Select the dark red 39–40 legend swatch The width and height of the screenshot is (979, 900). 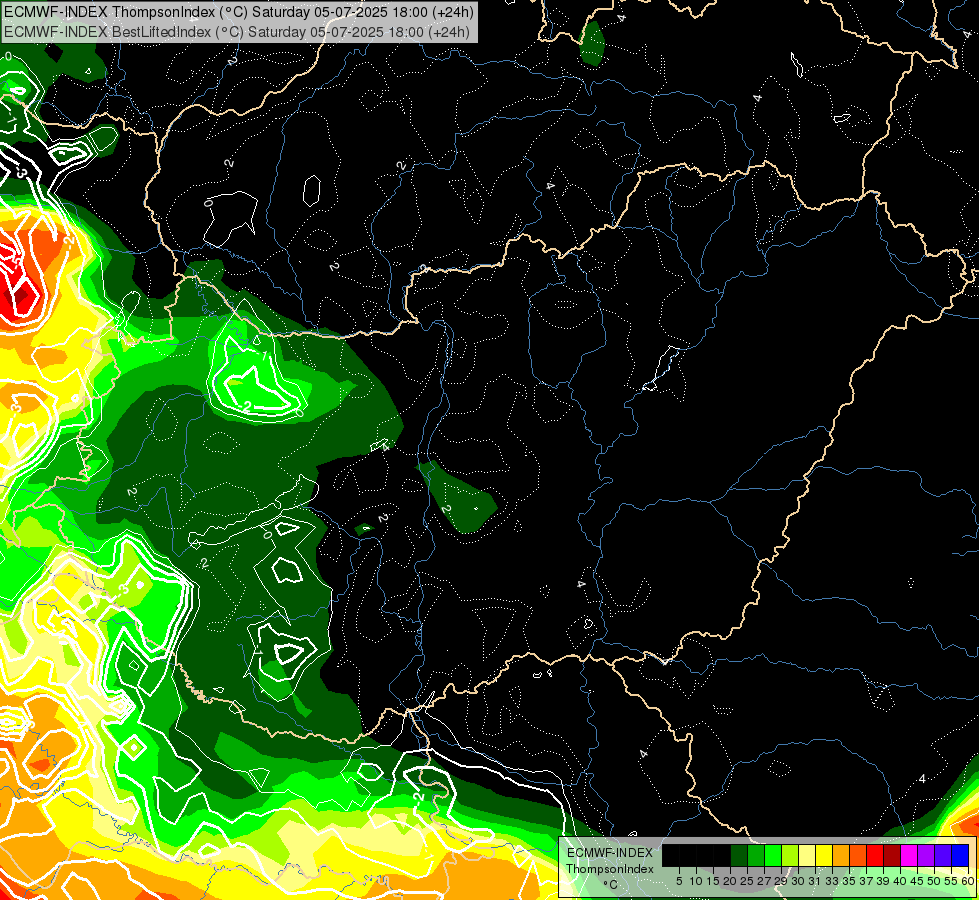pos(892,856)
